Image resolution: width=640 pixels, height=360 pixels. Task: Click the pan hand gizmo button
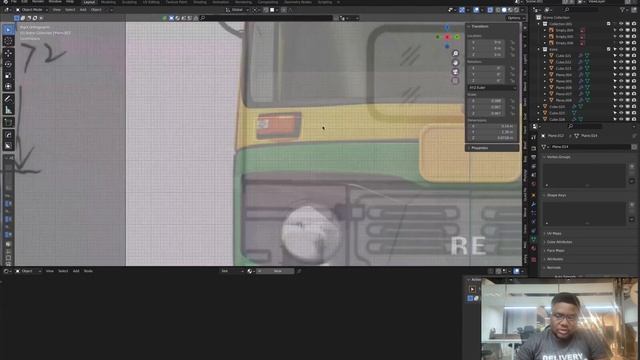(x=456, y=62)
